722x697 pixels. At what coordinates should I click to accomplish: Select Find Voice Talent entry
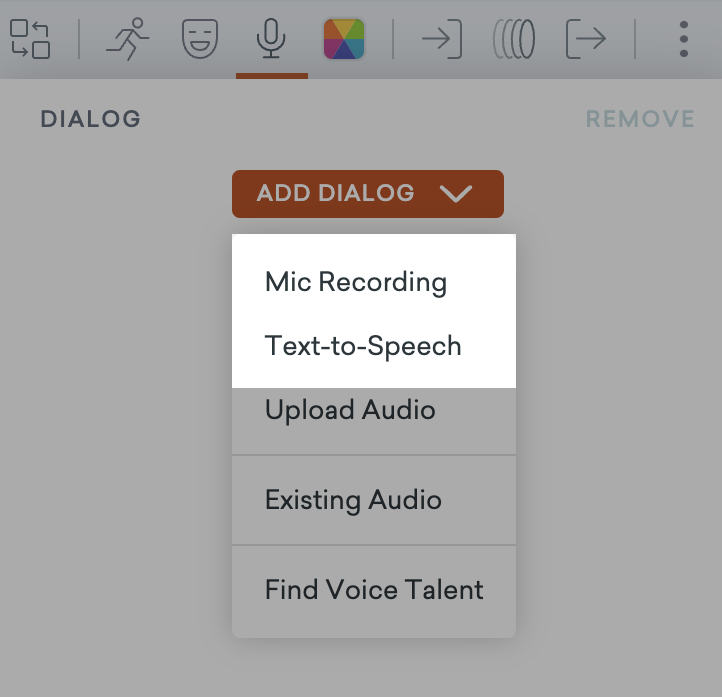[374, 590]
